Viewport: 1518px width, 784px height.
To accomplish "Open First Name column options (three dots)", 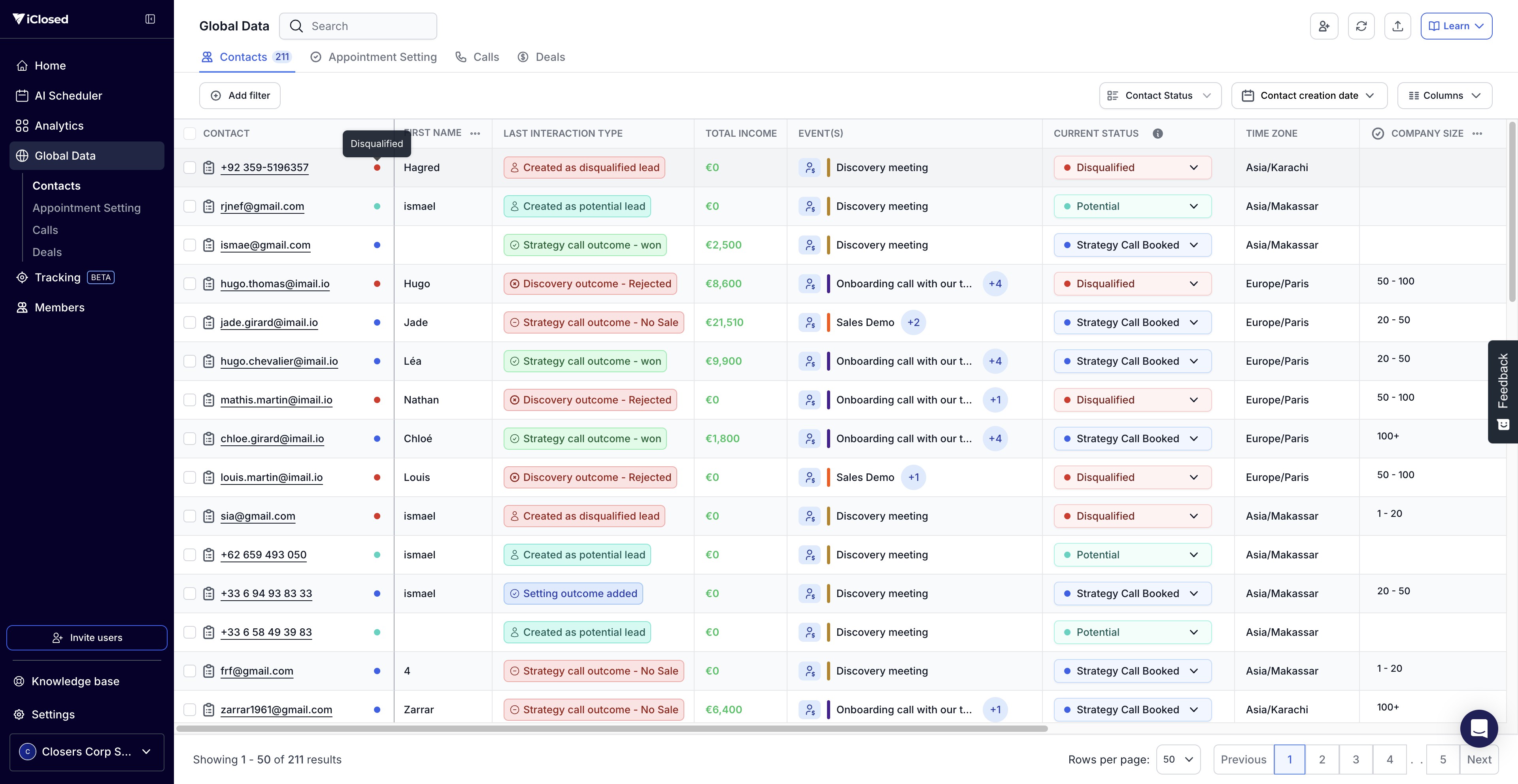I will point(475,134).
